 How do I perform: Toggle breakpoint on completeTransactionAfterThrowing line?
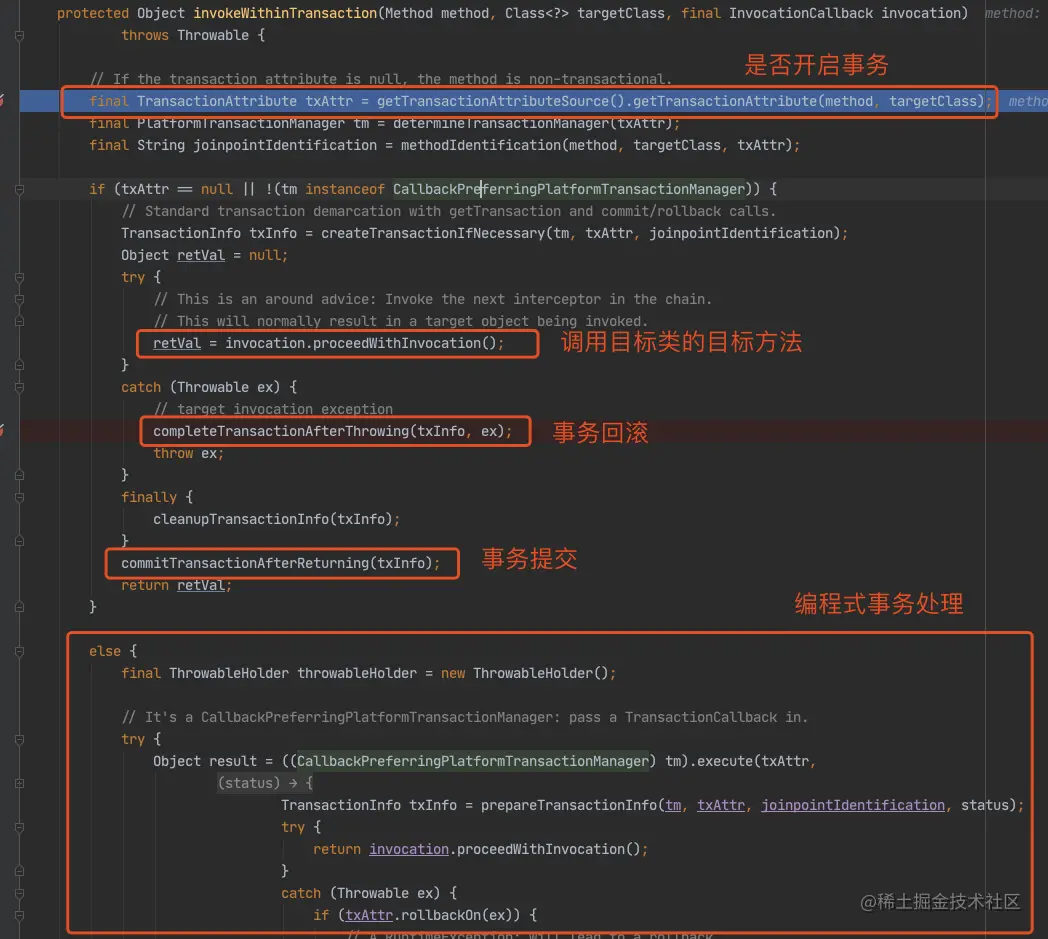[2, 431]
